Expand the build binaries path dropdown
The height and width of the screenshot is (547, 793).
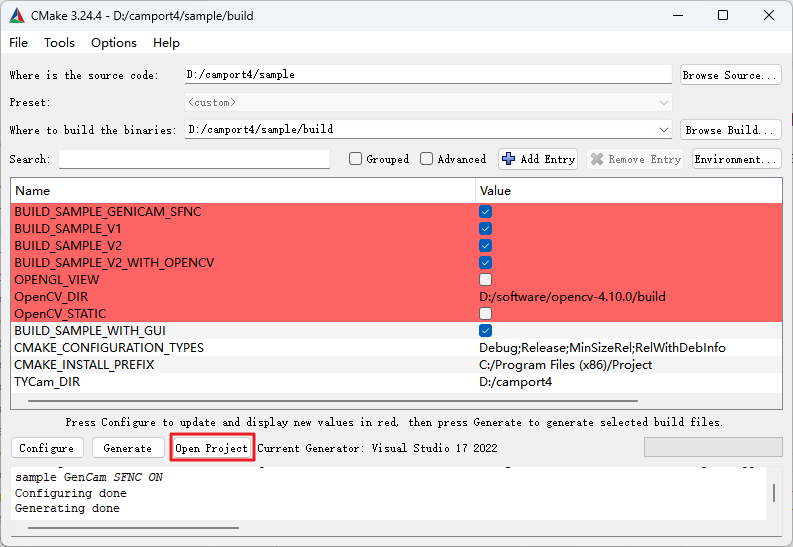[x=664, y=130]
